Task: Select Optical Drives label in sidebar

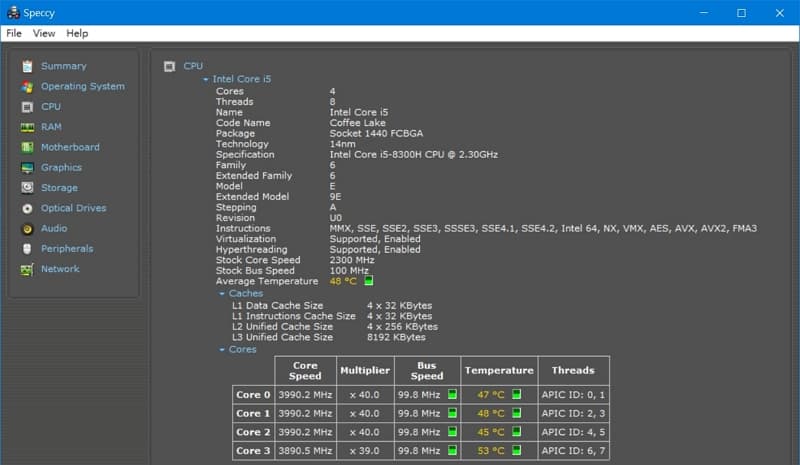Action: 74,208
